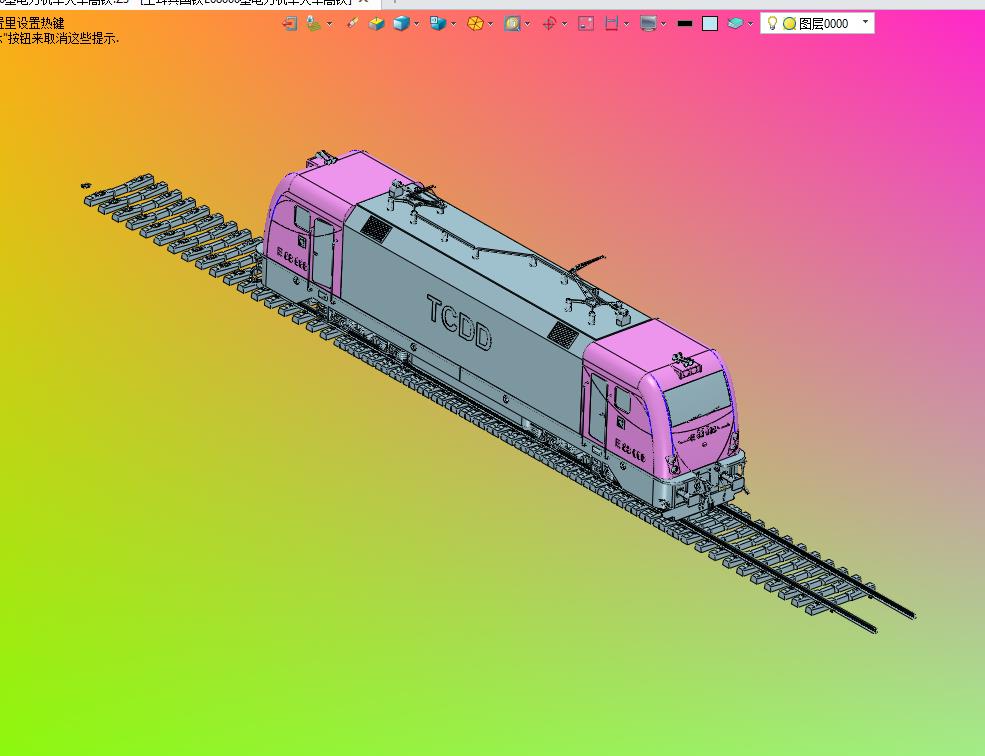The image size is (985, 756).
Task: Toggle the light bulb layer visibility icon
Action: pos(773,24)
